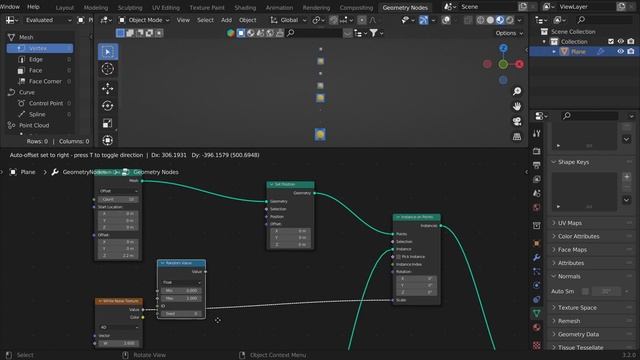Open viewport Add menu
Screen dimensions: 640x360
tap(226, 20)
